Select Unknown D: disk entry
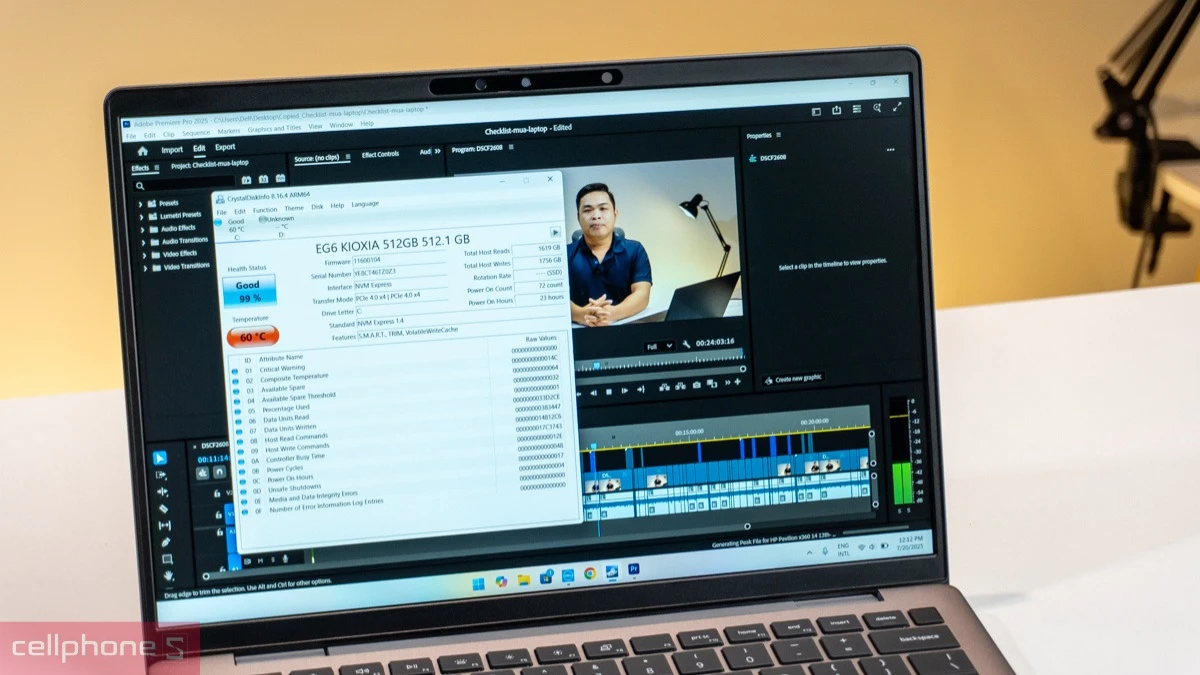Image resolution: width=1200 pixels, height=675 pixels. [278, 225]
